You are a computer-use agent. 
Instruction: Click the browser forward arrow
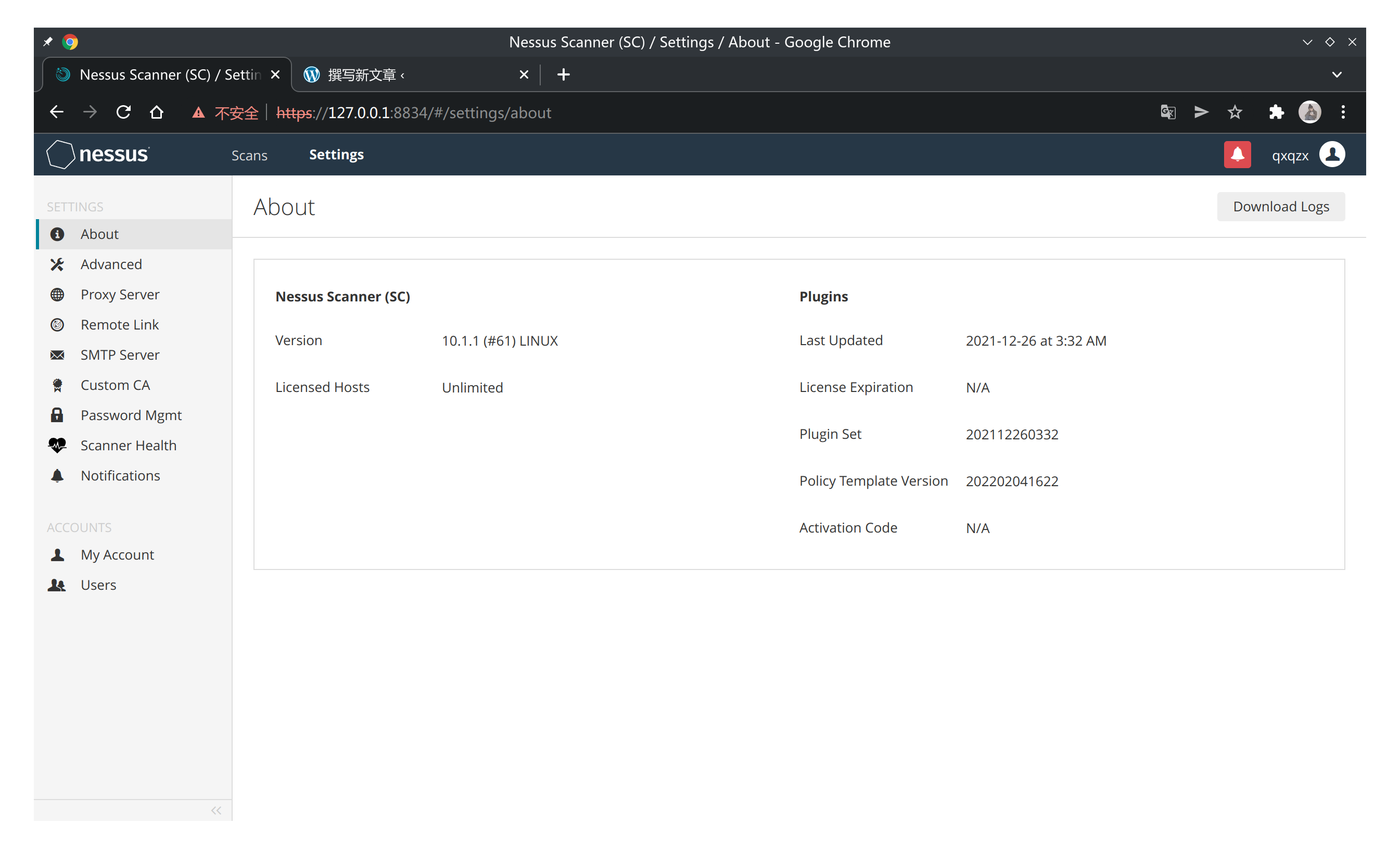click(90, 112)
